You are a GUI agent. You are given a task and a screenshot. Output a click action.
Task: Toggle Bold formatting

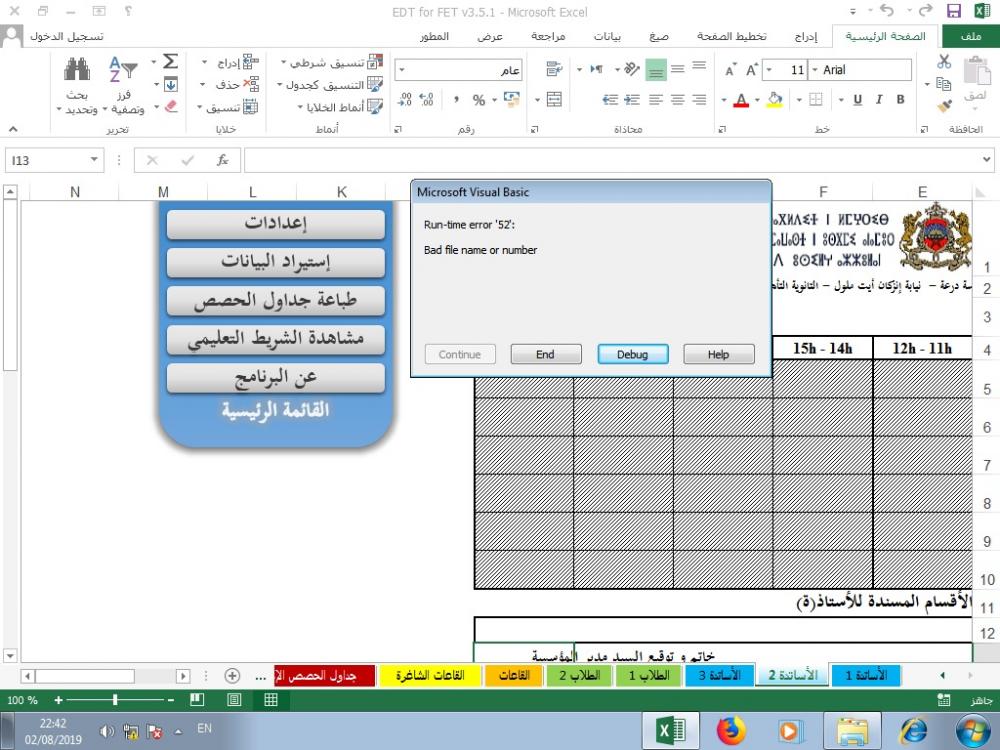click(x=901, y=99)
